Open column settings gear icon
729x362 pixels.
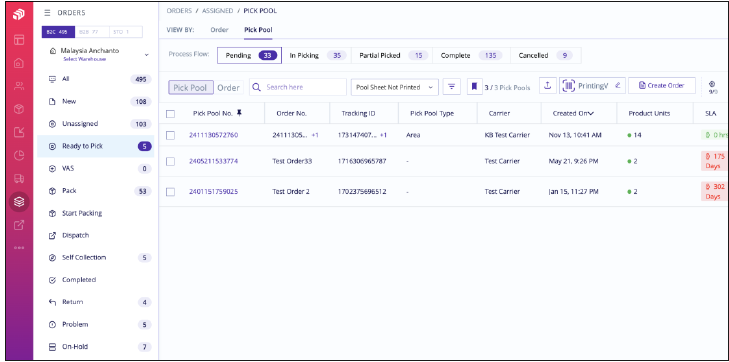[x=712, y=84]
